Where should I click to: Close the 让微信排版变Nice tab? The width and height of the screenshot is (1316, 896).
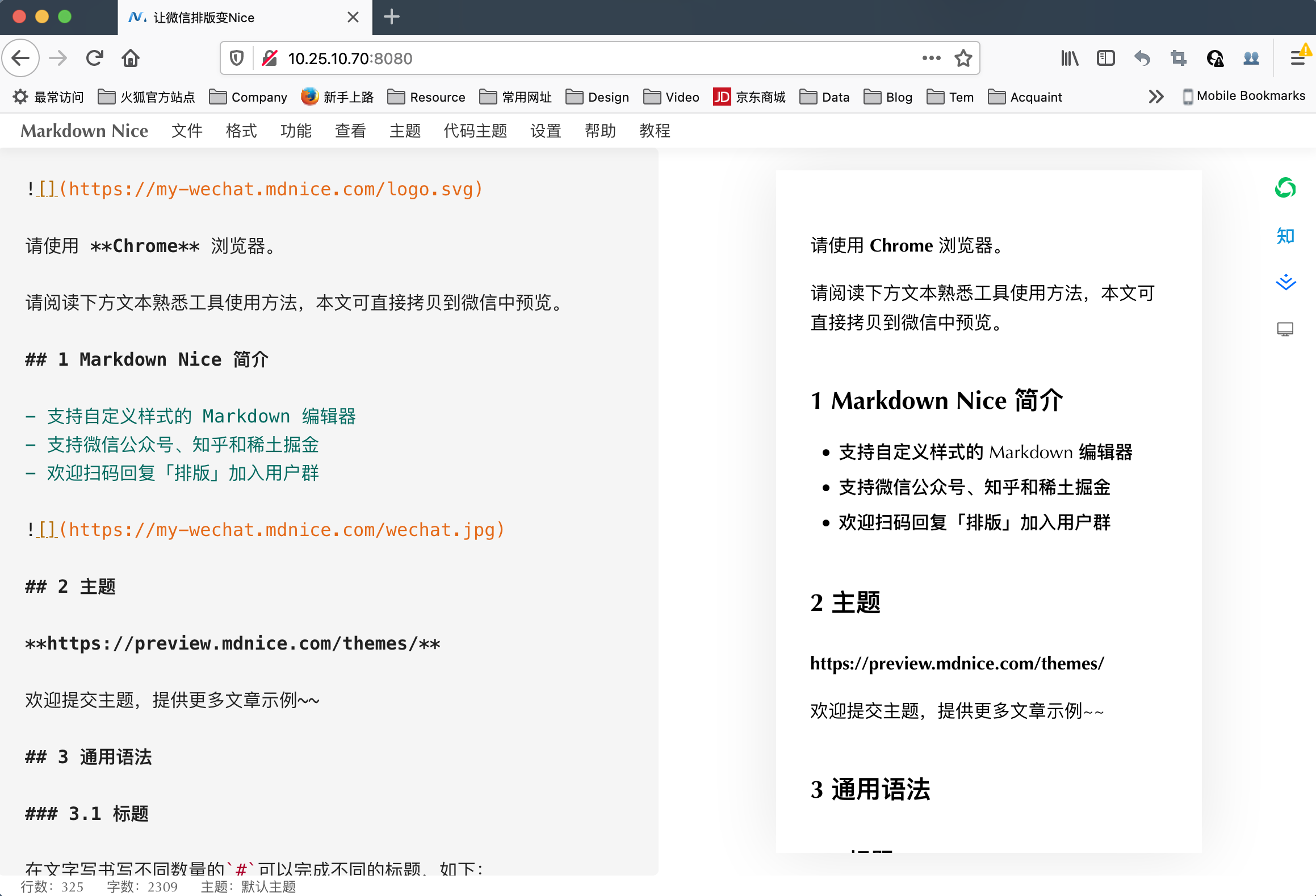[x=353, y=18]
